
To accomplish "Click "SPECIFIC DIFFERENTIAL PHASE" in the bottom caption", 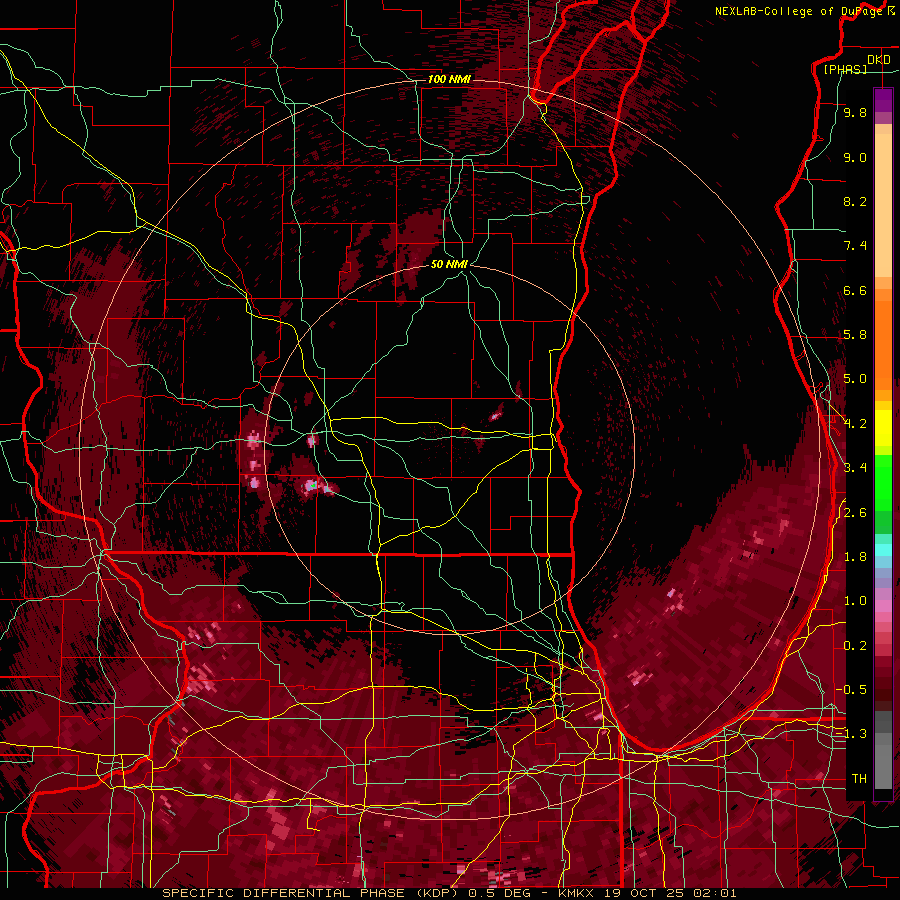I will pyautogui.click(x=284, y=893).
